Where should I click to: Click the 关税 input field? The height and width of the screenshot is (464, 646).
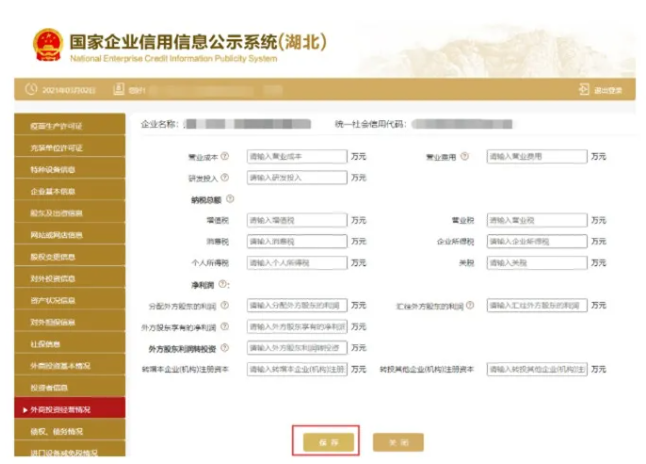(536, 262)
